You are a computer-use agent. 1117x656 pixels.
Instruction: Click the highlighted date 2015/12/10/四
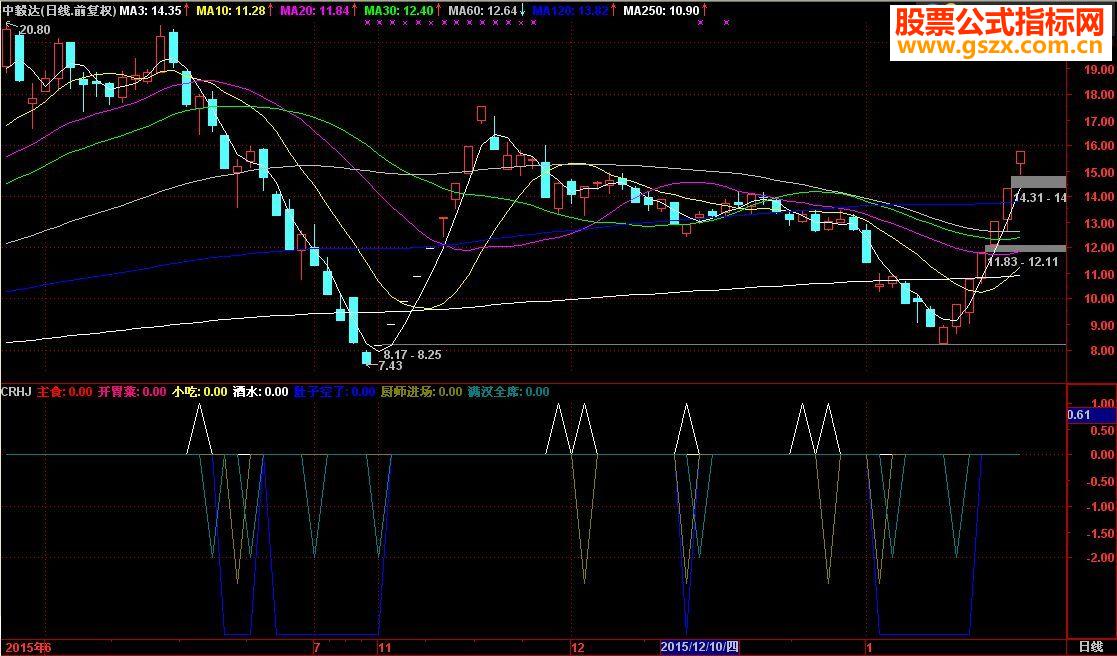[x=700, y=647]
